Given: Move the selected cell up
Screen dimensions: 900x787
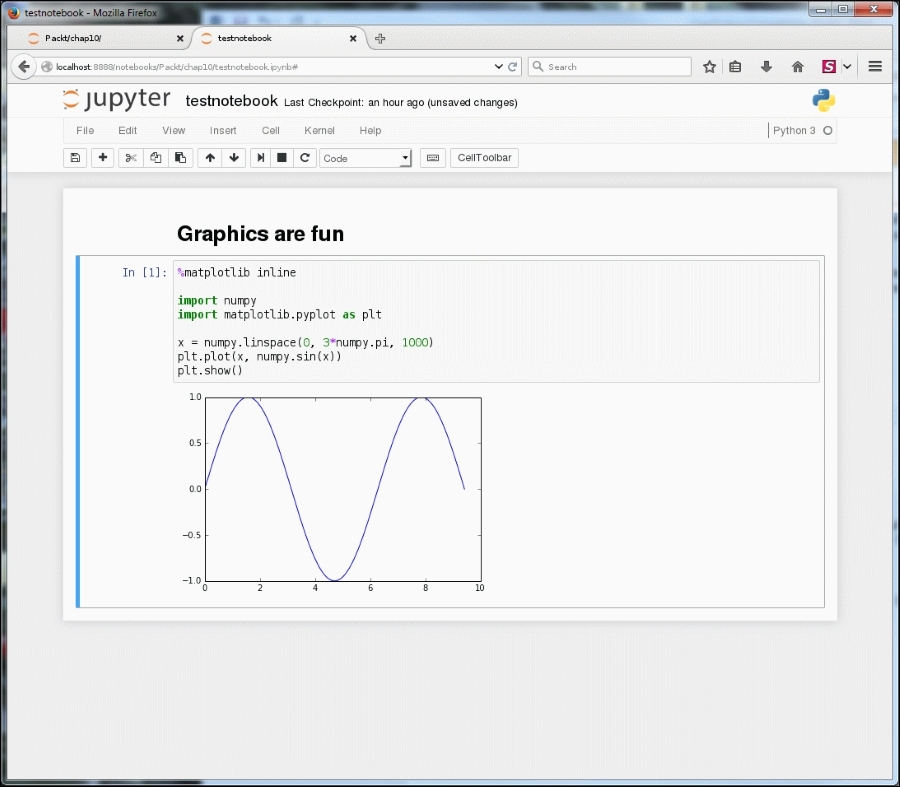Looking at the screenshot, I should click(x=209, y=157).
